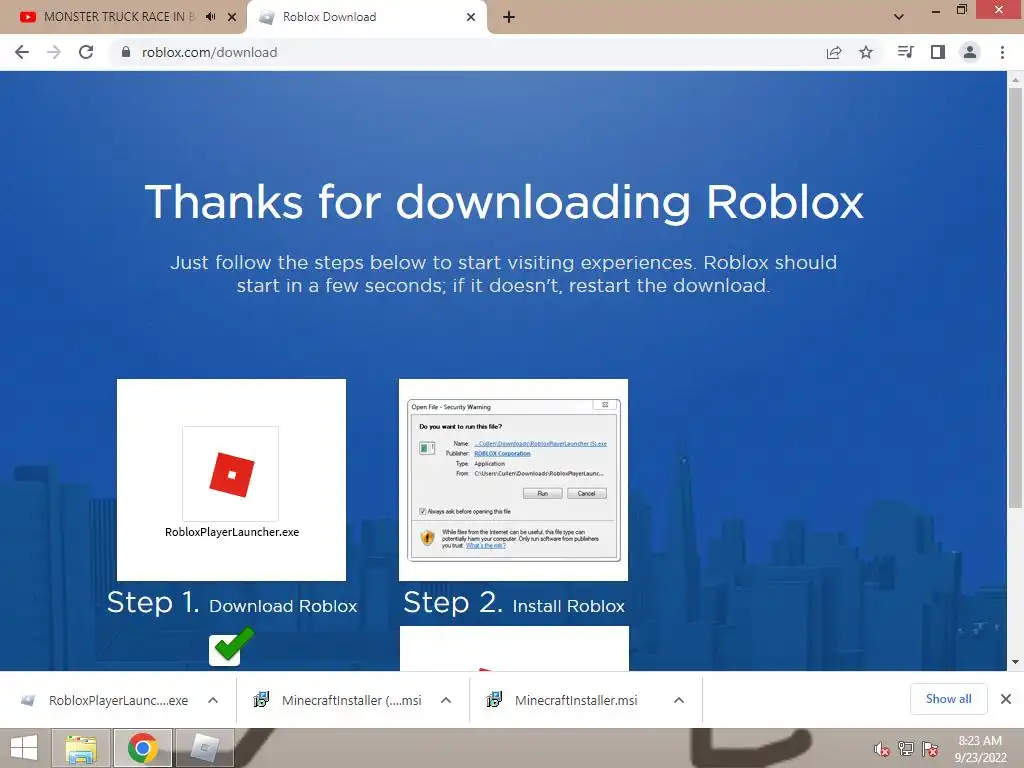Click Thanks for downloading Roblox heading
Viewport: 1024px width, 768px height.
pos(504,202)
